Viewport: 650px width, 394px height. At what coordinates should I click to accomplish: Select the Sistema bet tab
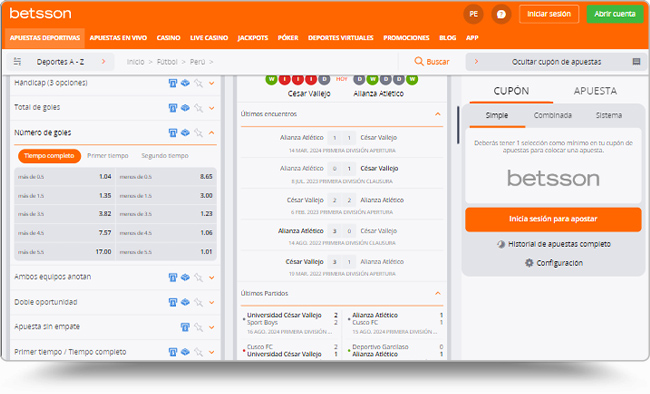tap(609, 115)
